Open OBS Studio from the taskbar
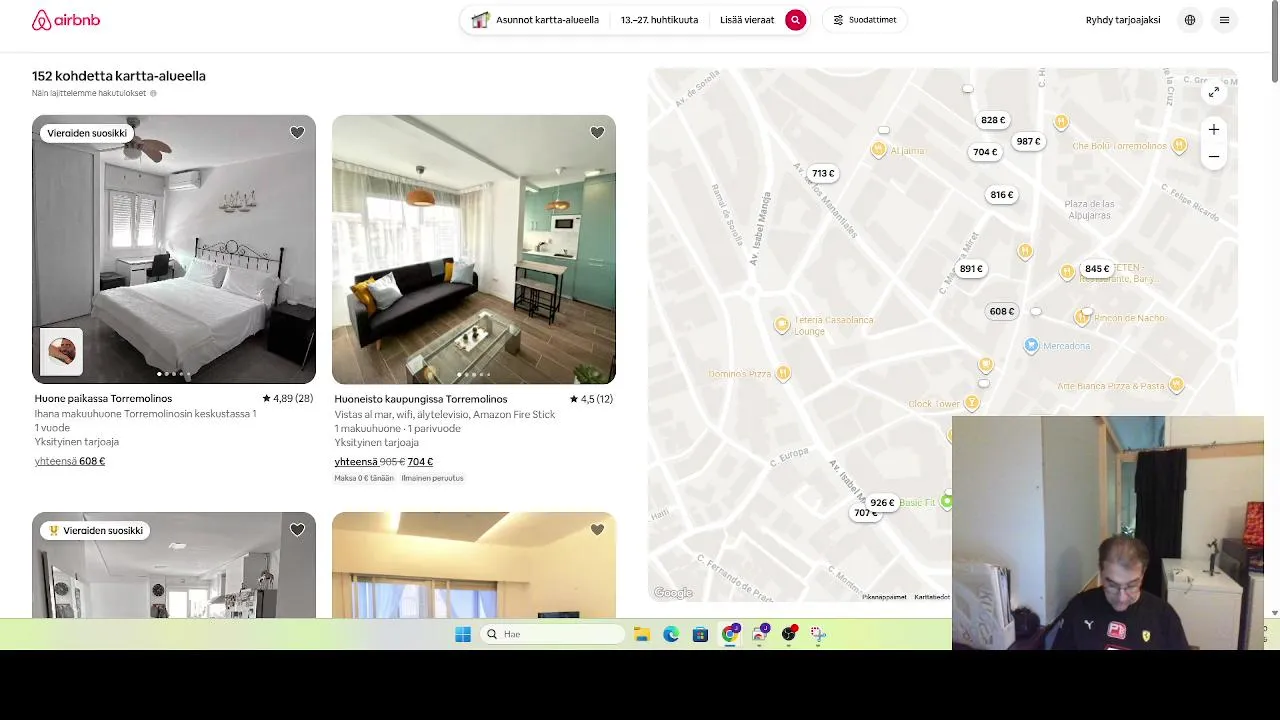Screen dimensions: 1280x720 (x=789, y=634)
